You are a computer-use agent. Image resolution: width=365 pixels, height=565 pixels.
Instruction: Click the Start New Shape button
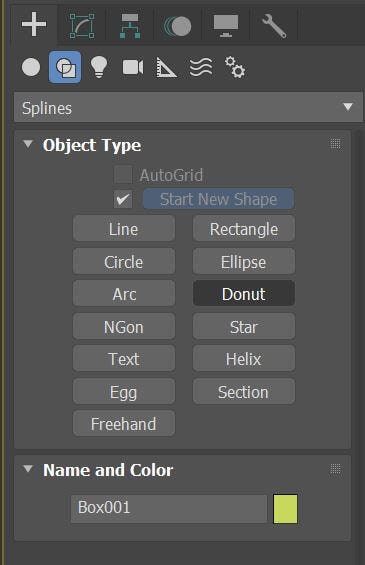(x=218, y=199)
